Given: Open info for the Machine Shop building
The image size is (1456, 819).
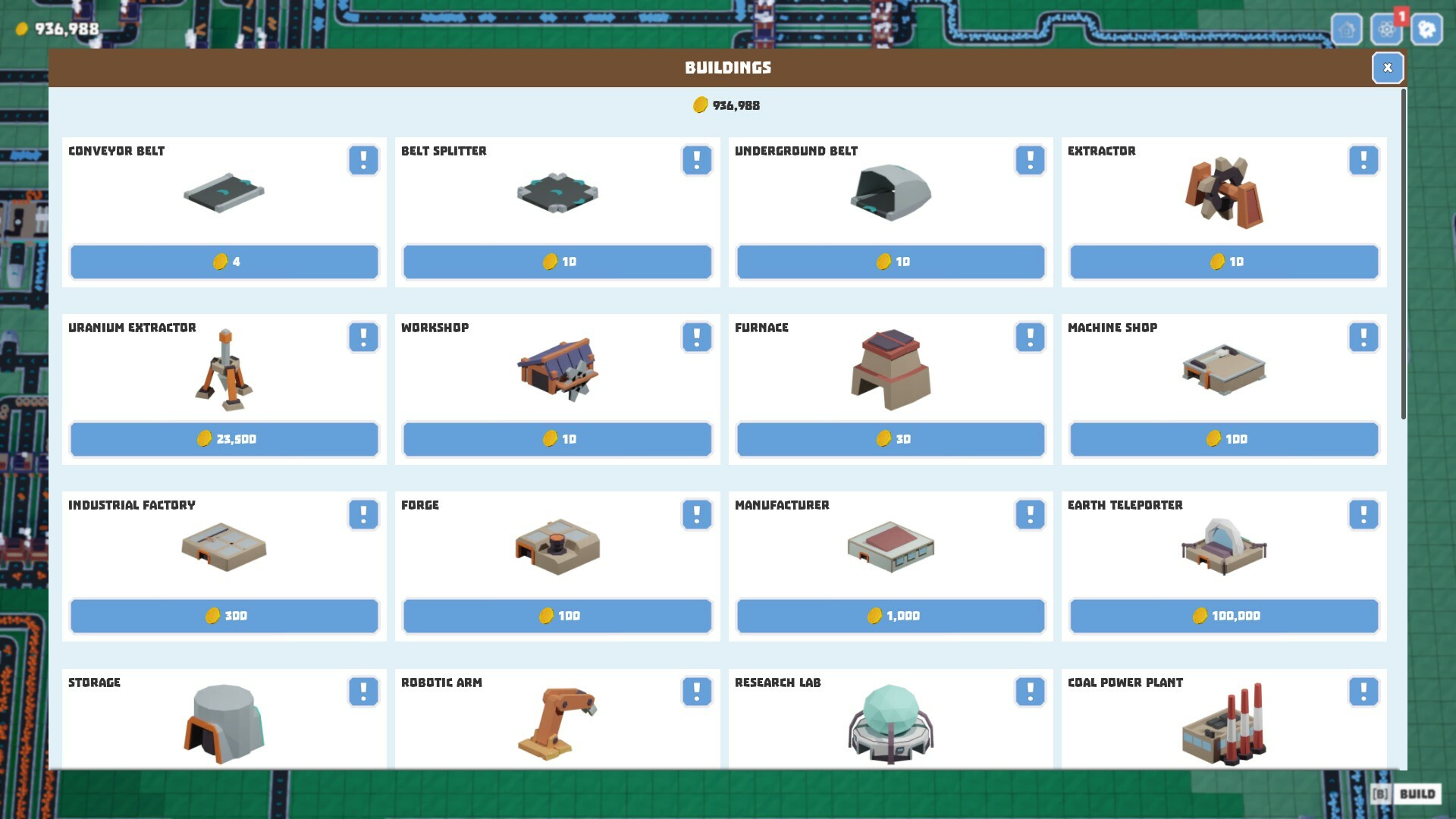Looking at the screenshot, I should (x=1363, y=337).
